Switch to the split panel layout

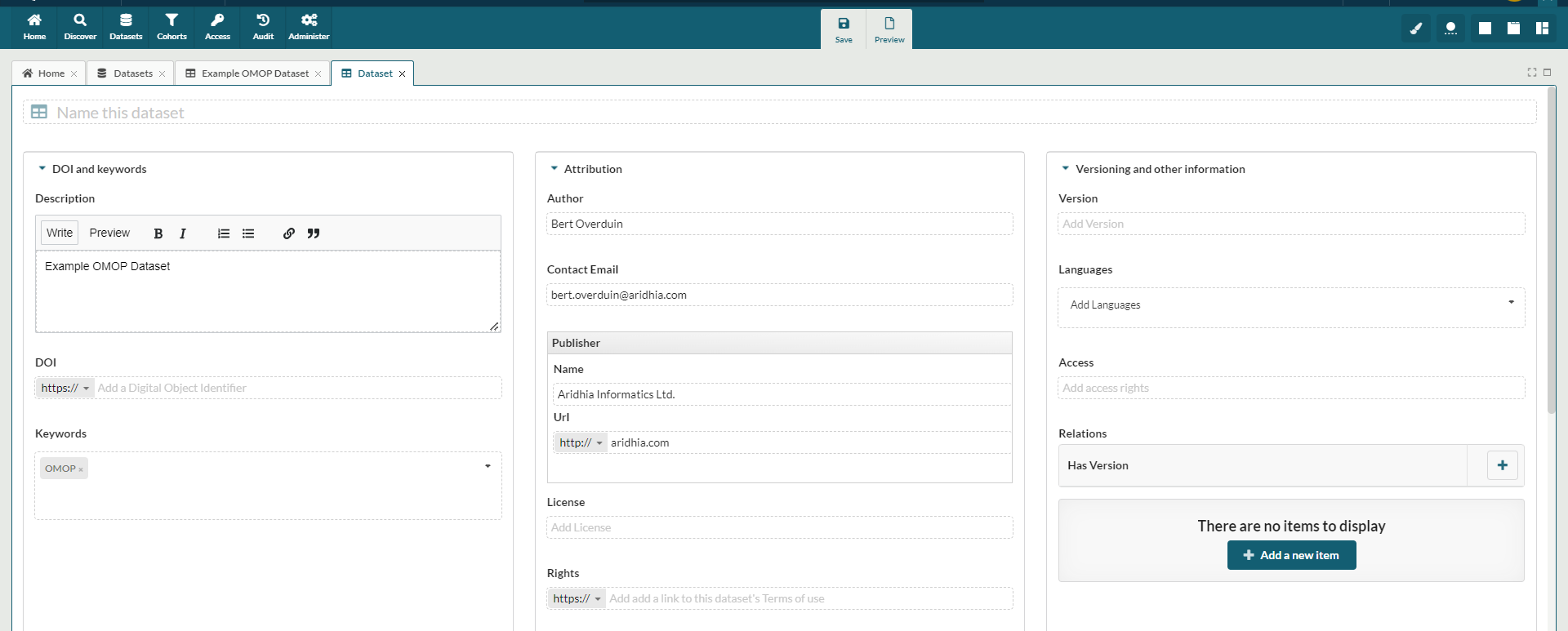1542,29
